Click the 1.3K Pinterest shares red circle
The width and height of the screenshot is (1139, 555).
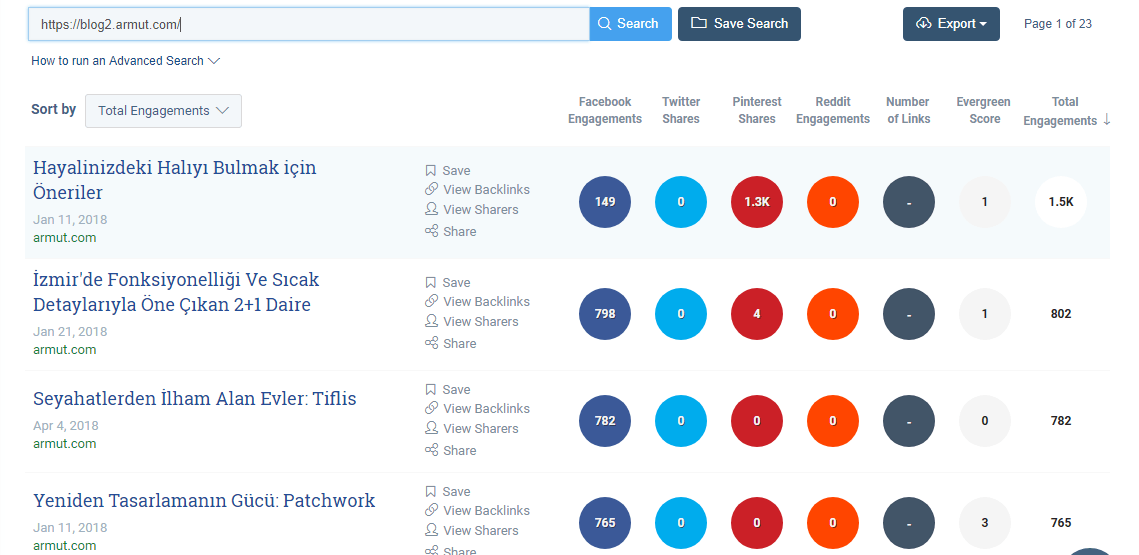[757, 202]
